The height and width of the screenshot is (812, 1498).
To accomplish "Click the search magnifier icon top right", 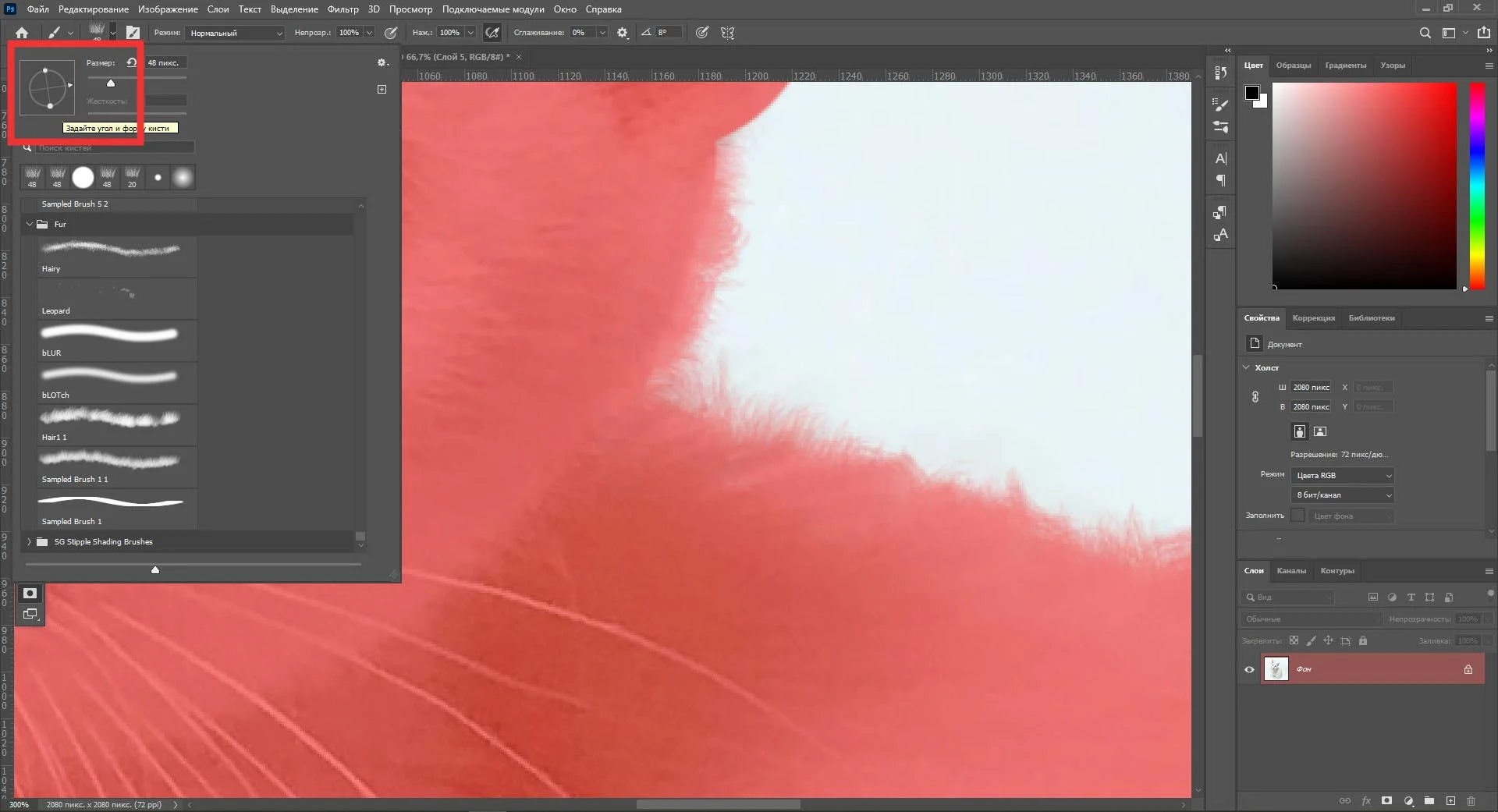I will coord(1425,33).
